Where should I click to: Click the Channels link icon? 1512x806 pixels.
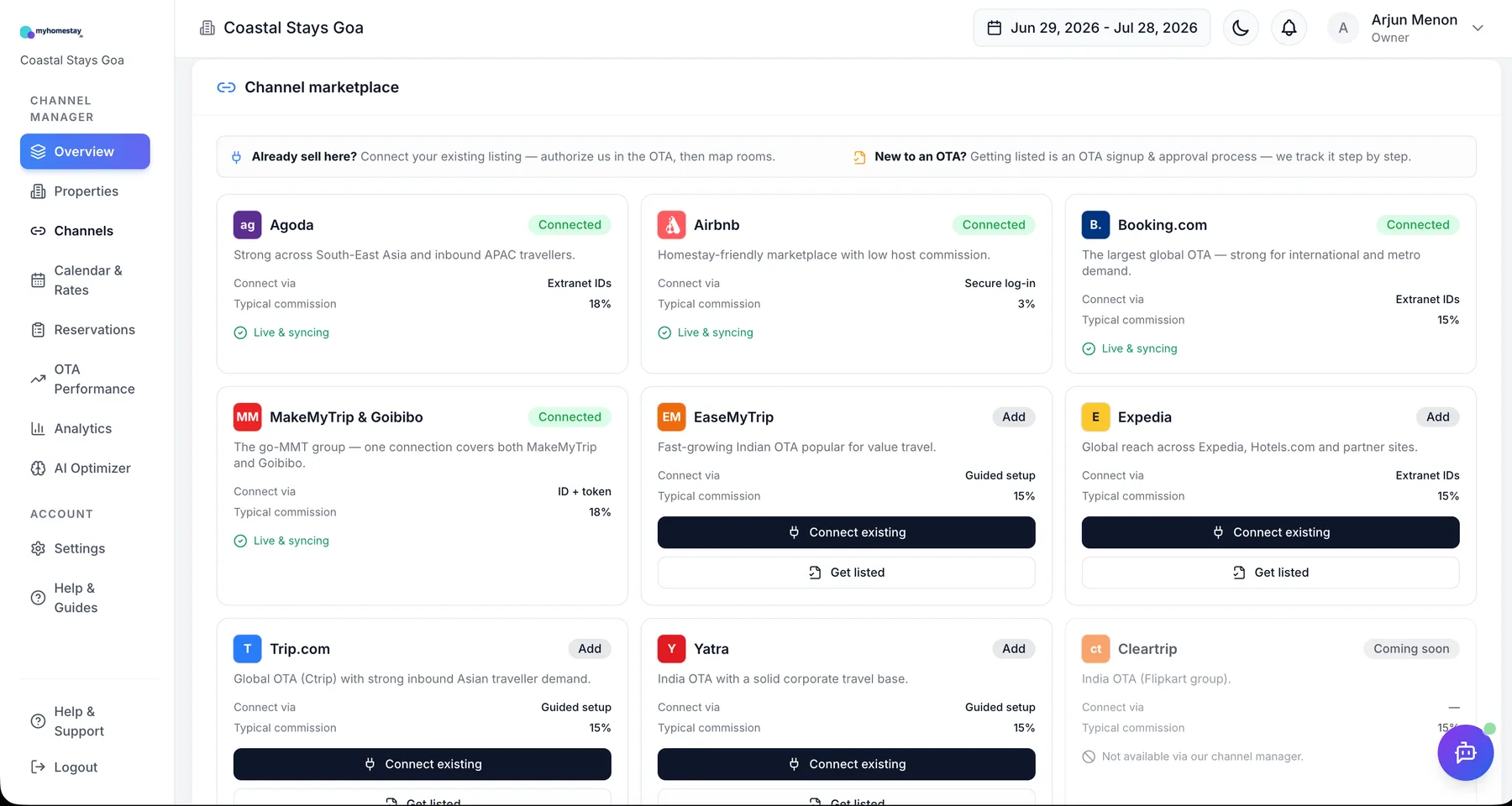[38, 231]
